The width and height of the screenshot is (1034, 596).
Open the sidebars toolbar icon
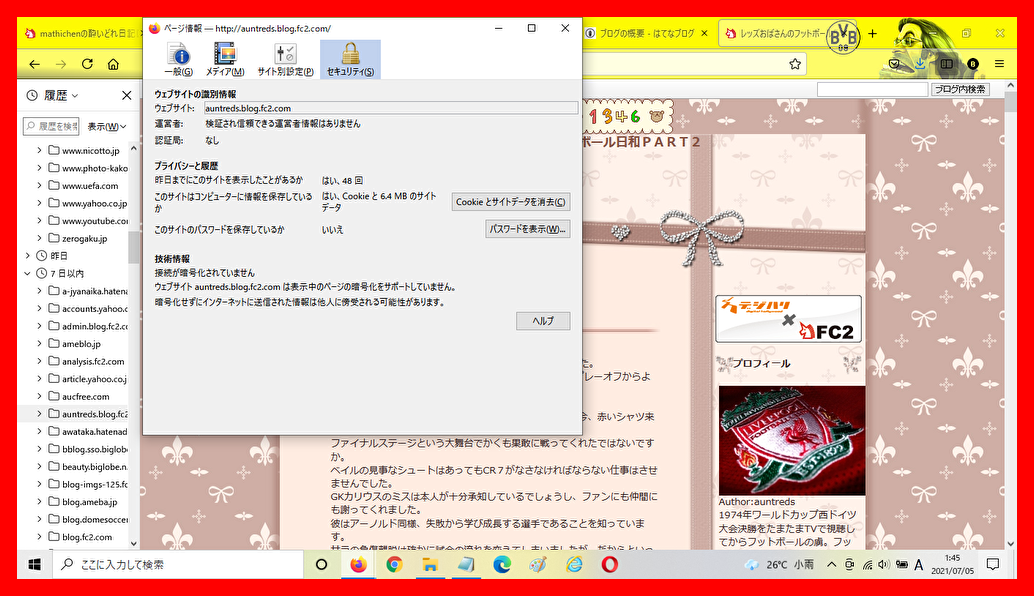[946, 63]
